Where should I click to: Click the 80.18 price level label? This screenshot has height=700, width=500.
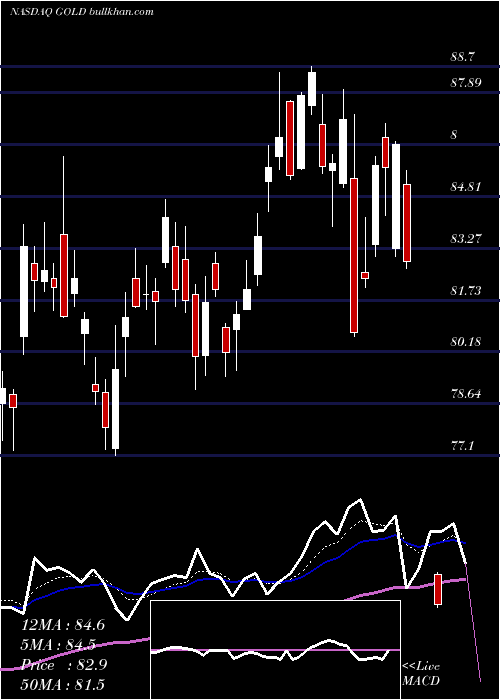(x=466, y=342)
